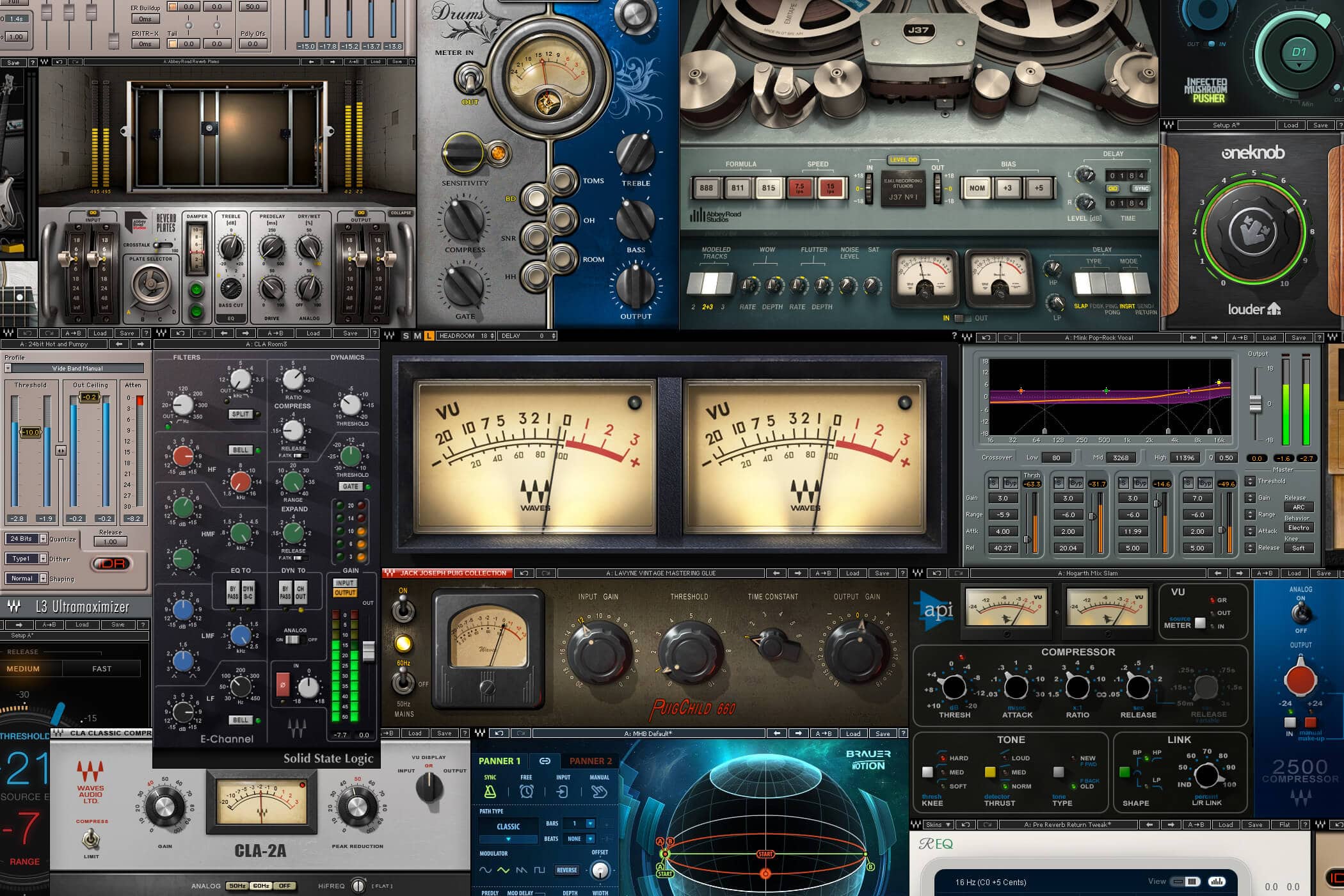Click the START marker on Brauer Motion sphere
Screen dimensions: 1344x896
tap(765, 854)
